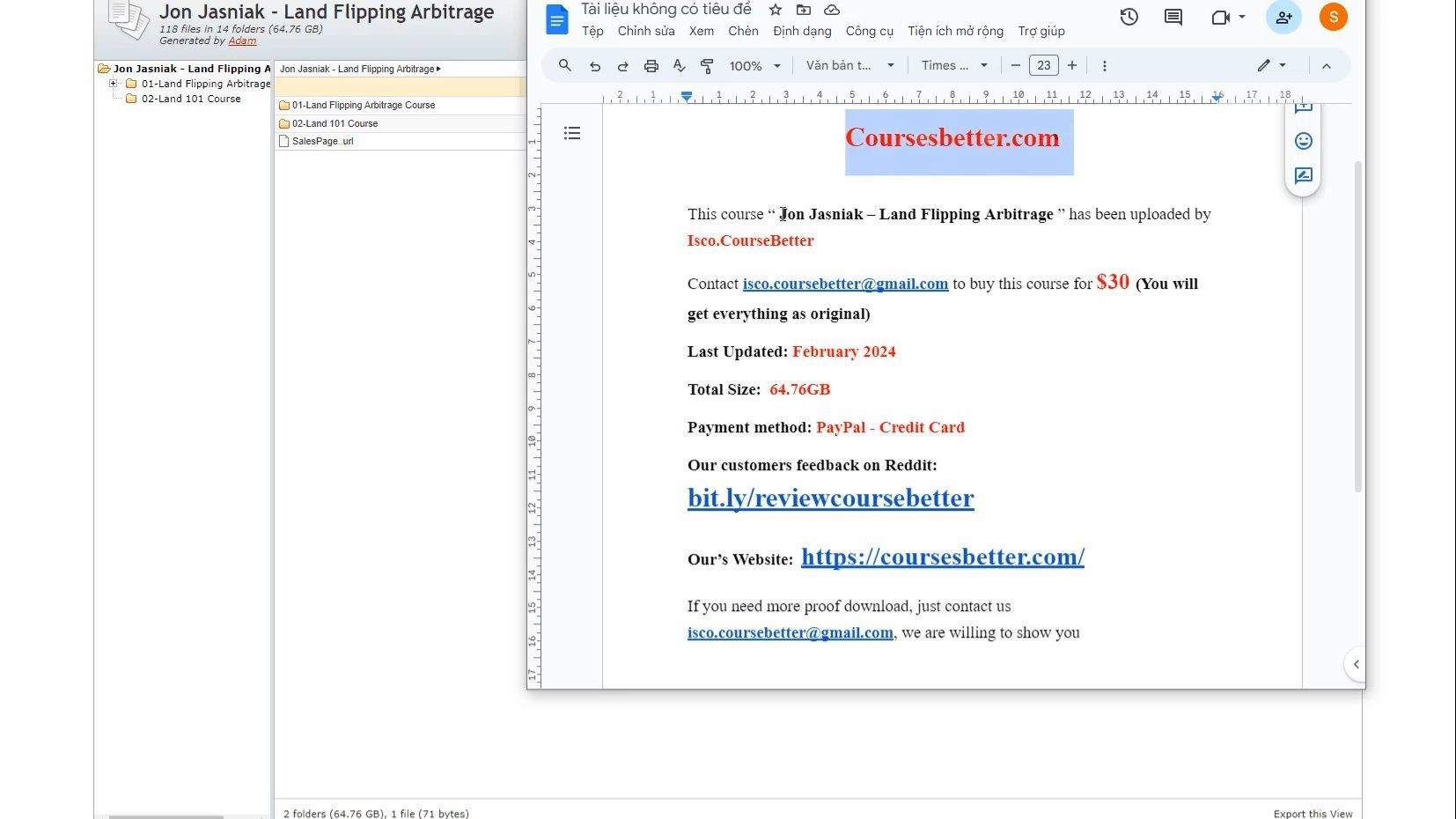The height and width of the screenshot is (819, 1456).
Task: Open the Google Docs home icon
Action: click(556, 19)
